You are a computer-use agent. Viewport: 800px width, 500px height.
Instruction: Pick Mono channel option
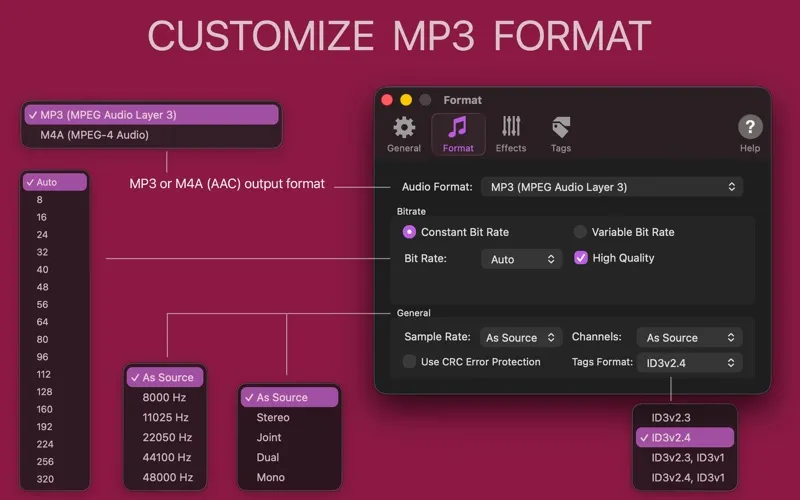(x=289, y=477)
